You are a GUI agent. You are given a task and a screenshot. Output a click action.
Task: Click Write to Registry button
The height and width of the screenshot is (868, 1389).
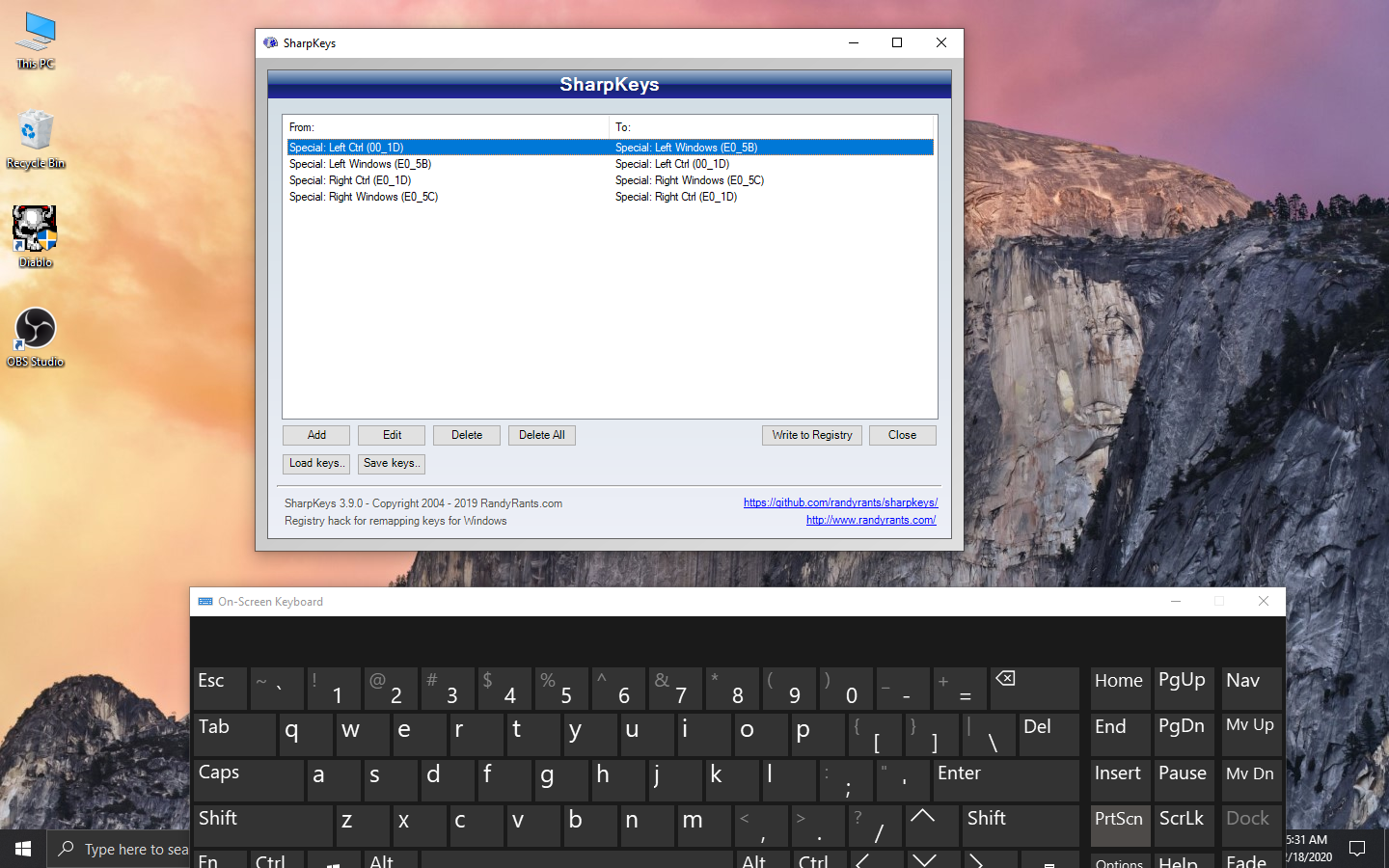click(x=812, y=435)
